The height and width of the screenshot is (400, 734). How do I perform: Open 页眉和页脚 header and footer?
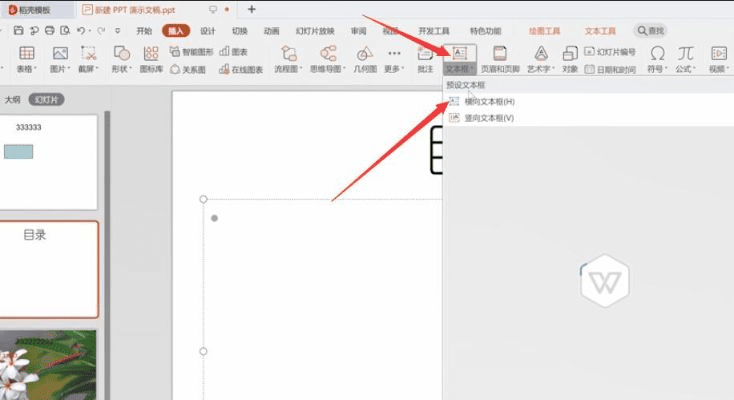[500, 59]
